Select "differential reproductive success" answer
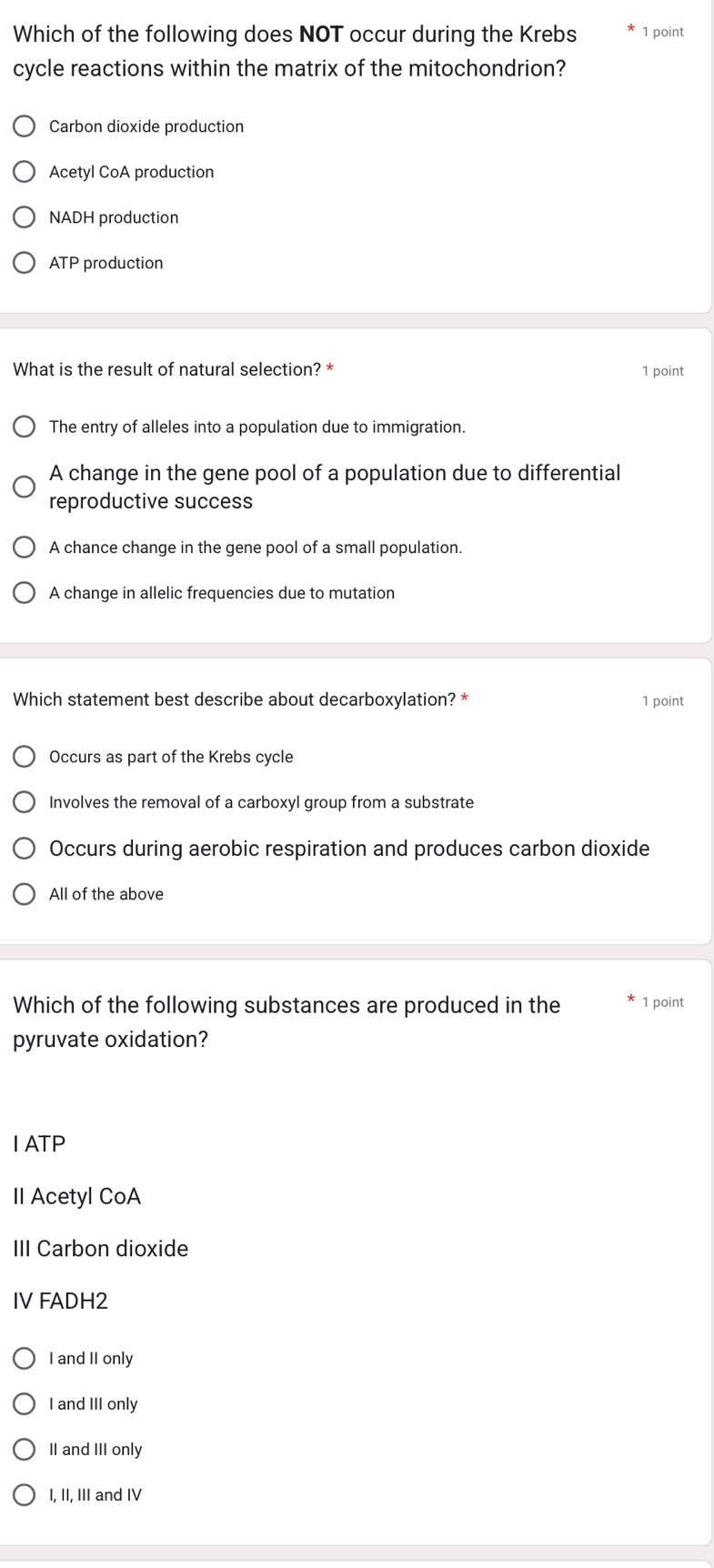The image size is (714, 1568). [x=25, y=487]
